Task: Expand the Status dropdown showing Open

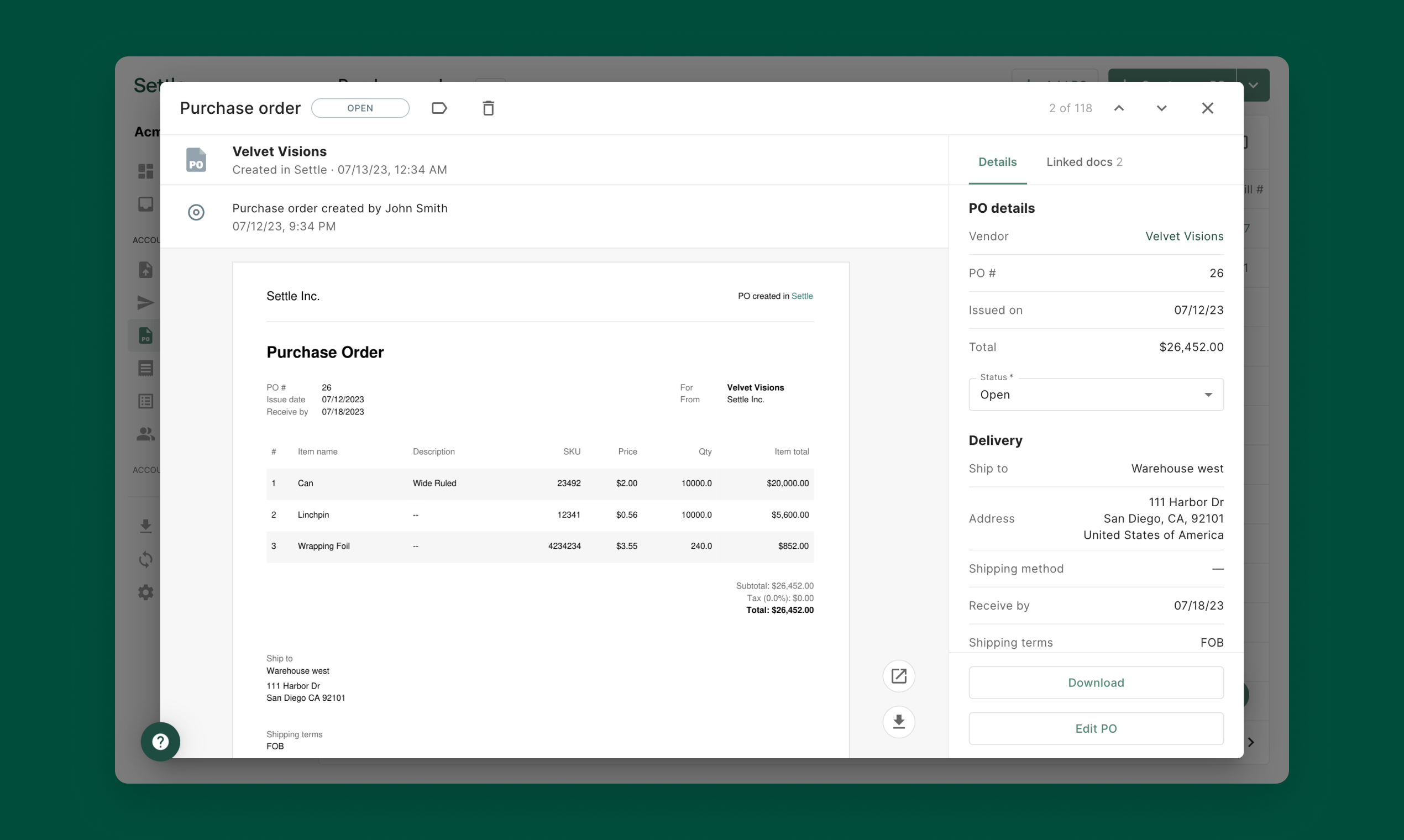Action: [x=1096, y=395]
